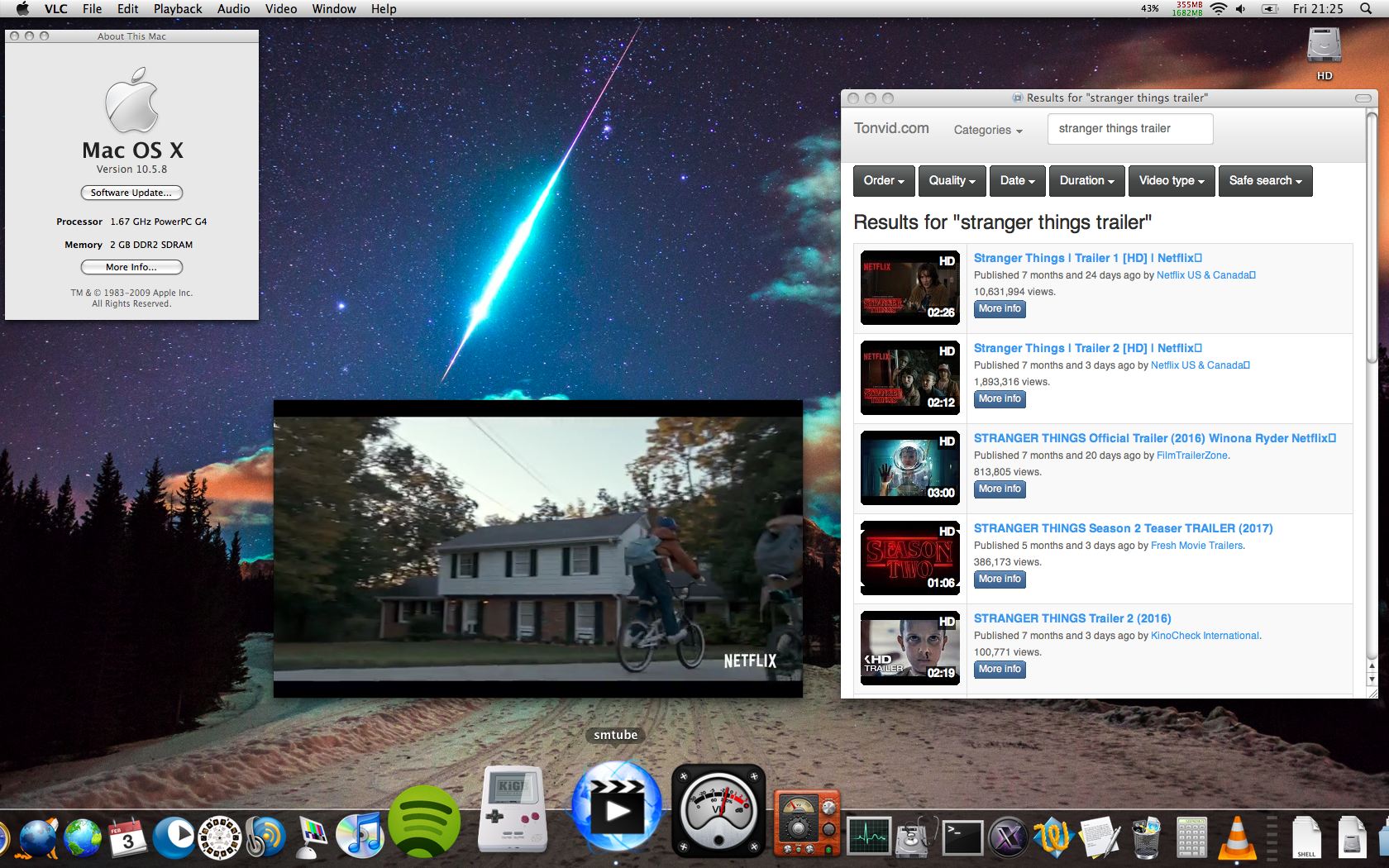This screenshot has width=1389, height=868.
Task: Open the color bars display icon in dock
Action: coord(311,837)
